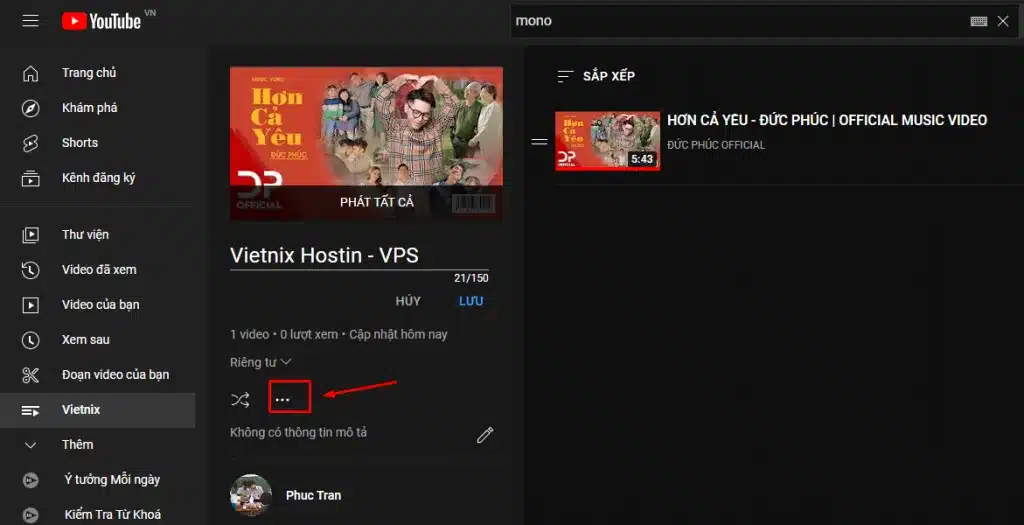Click the PHÁT TẤT CẢ play all overlay
This screenshot has height=525, width=1024.
[366, 202]
